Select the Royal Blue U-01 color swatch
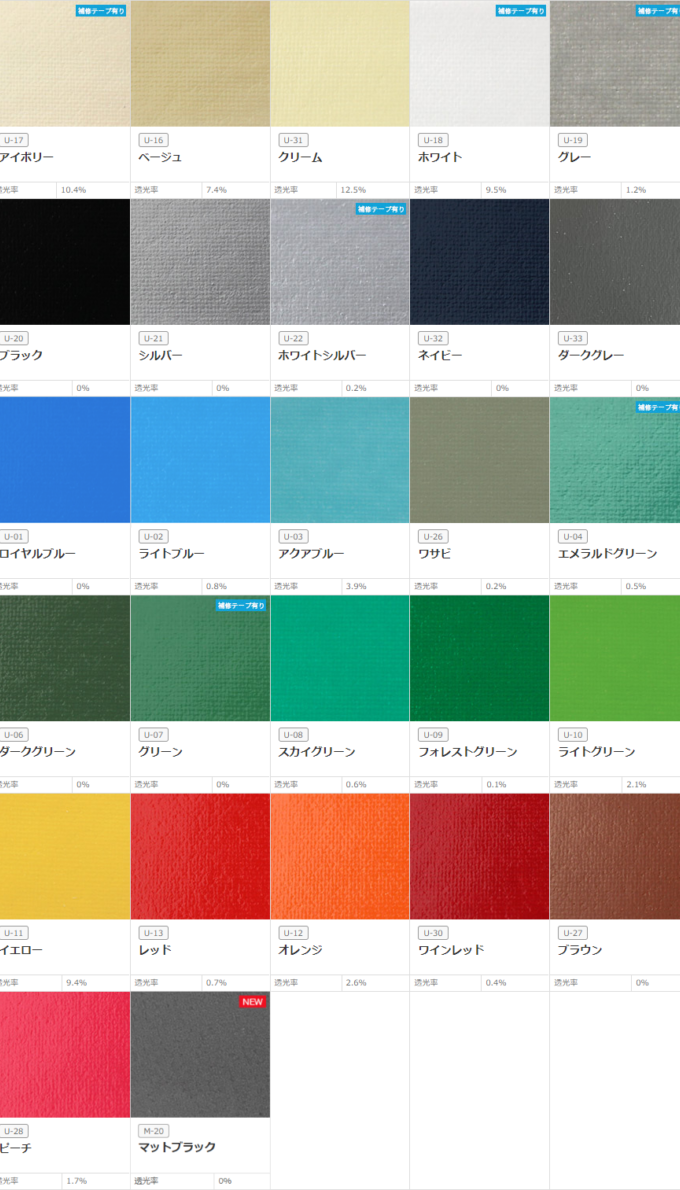Image resolution: width=680 pixels, height=1190 pixels. (x=65, y=459)
